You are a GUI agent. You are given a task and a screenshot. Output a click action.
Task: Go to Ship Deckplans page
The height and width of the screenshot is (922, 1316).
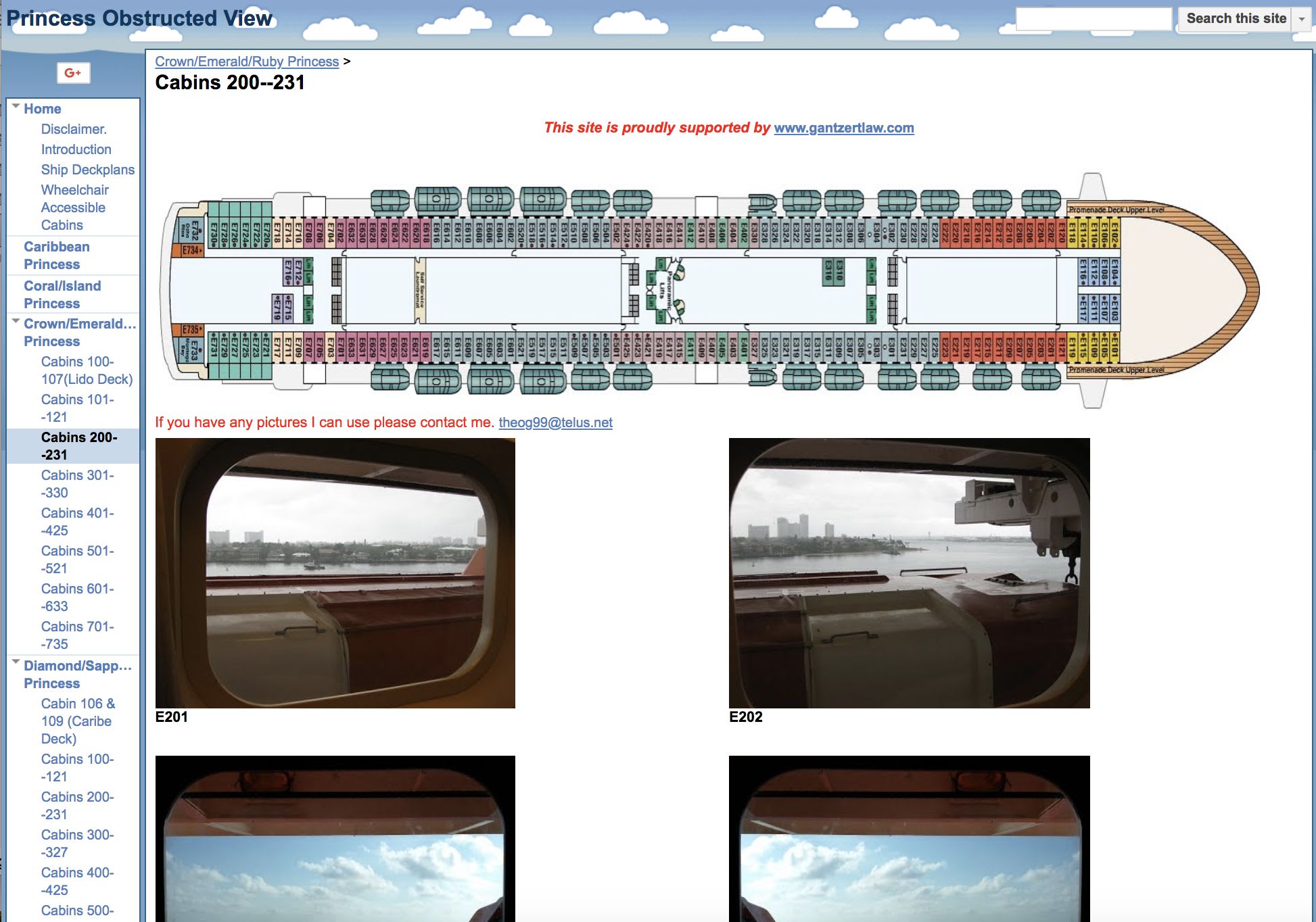(x=87, y=170)
